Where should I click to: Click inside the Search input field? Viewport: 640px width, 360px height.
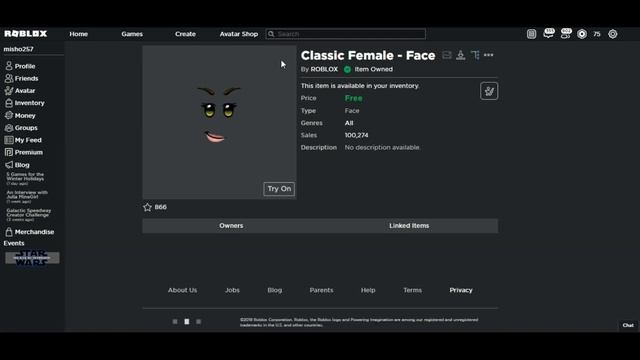[346, 34]
